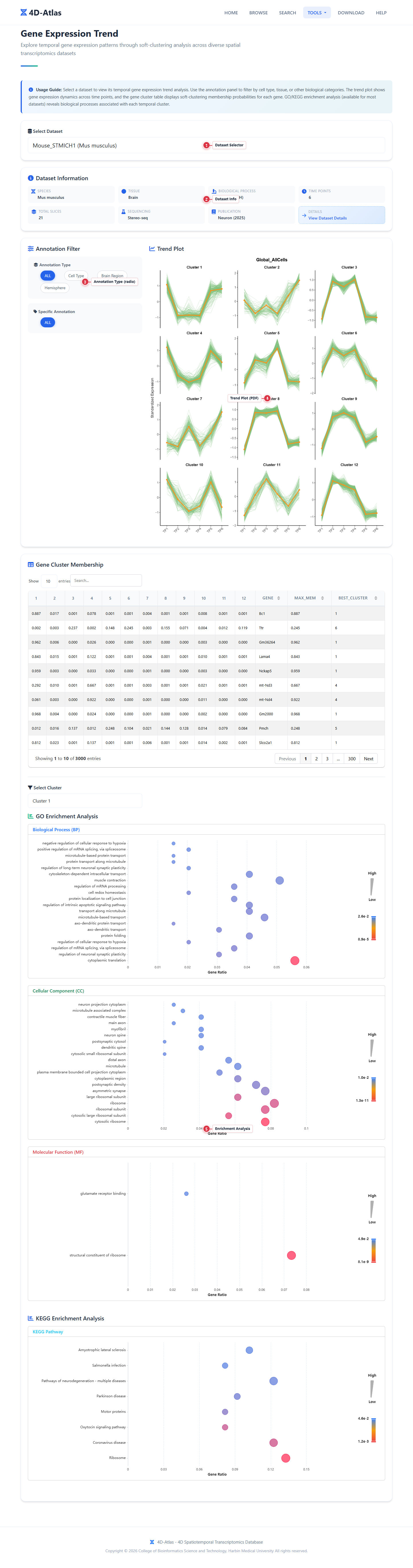Click the GO Enrichment Analysis chart icon
The height and width of the screenshot is (1568, 413).
[31, 816]
